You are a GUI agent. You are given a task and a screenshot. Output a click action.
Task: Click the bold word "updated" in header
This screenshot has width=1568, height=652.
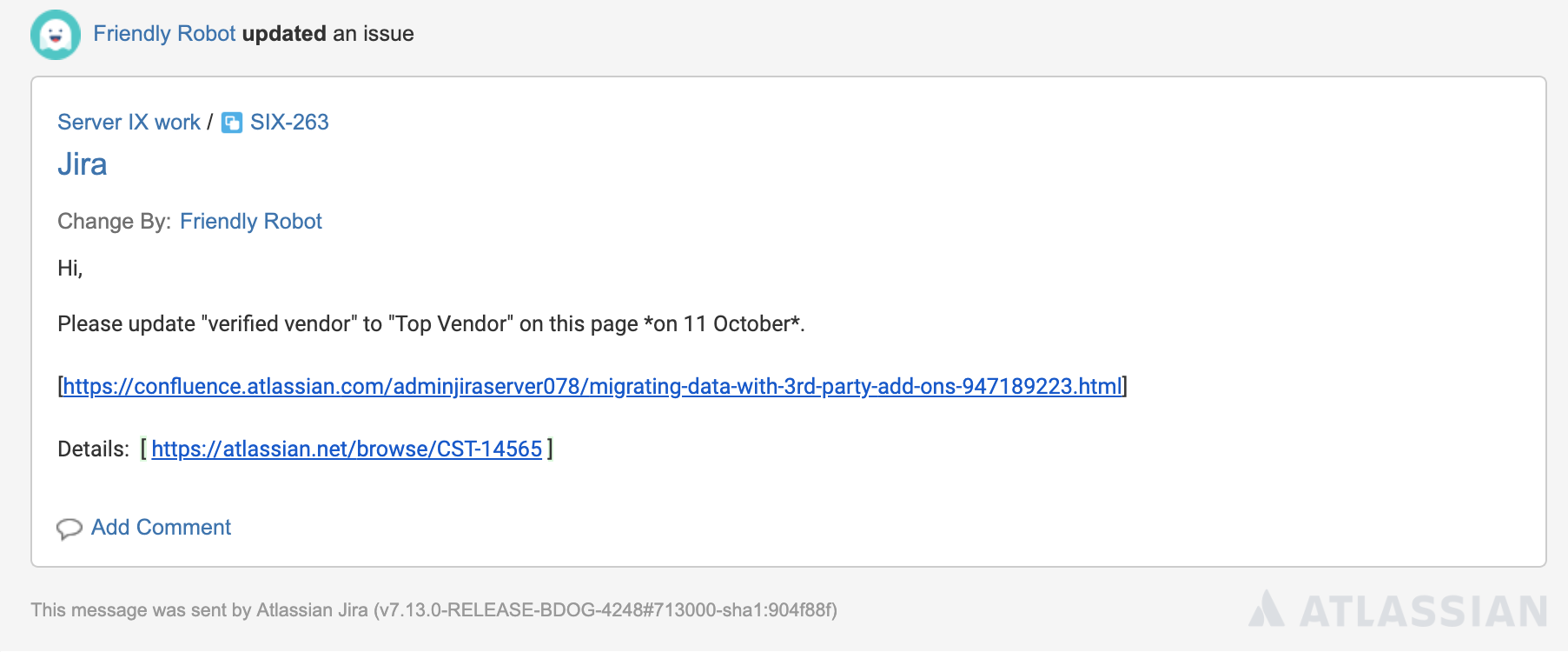point(284,34)
